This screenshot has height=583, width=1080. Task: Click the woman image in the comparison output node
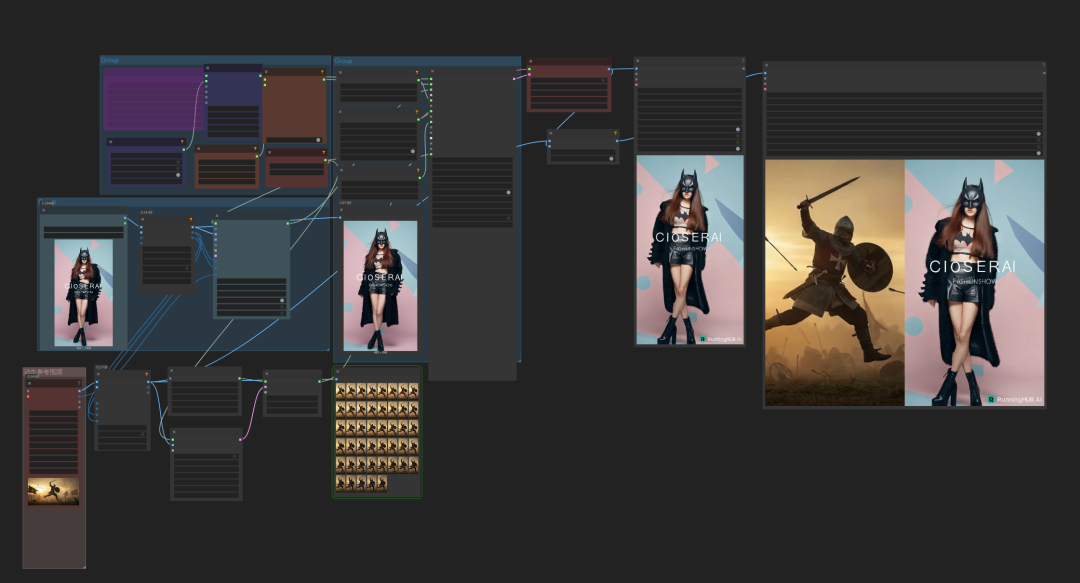pyautogui.click(x=975, y=283)
